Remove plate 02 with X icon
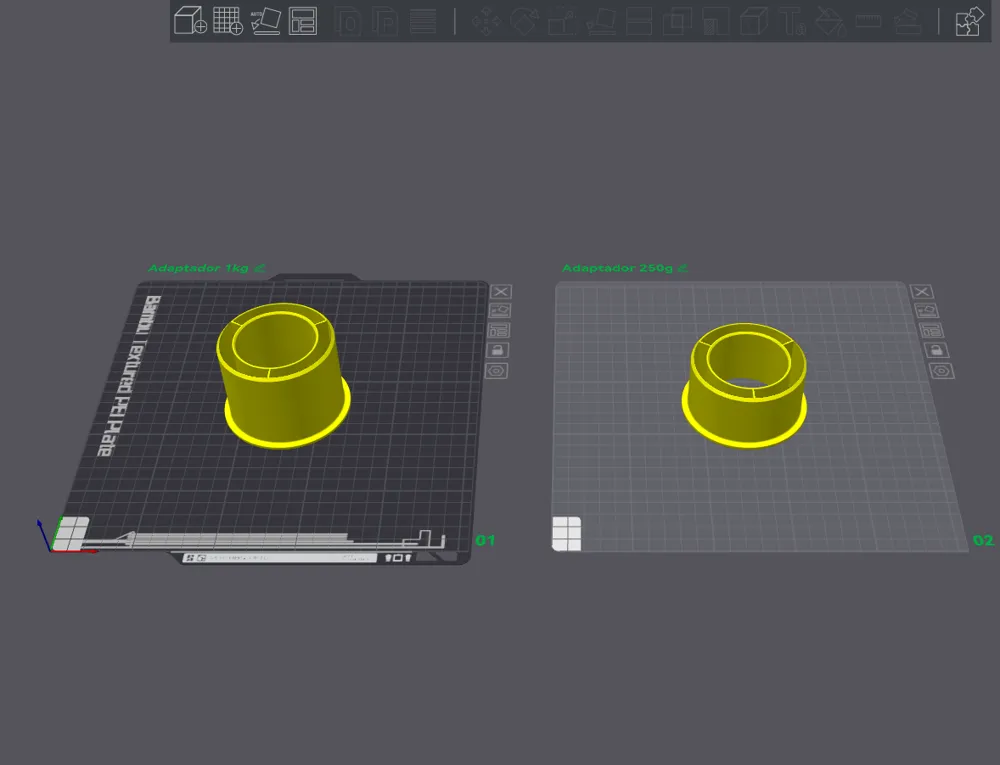The height and width of the screenshot is (765, 1000). click(x=922, y=291)
